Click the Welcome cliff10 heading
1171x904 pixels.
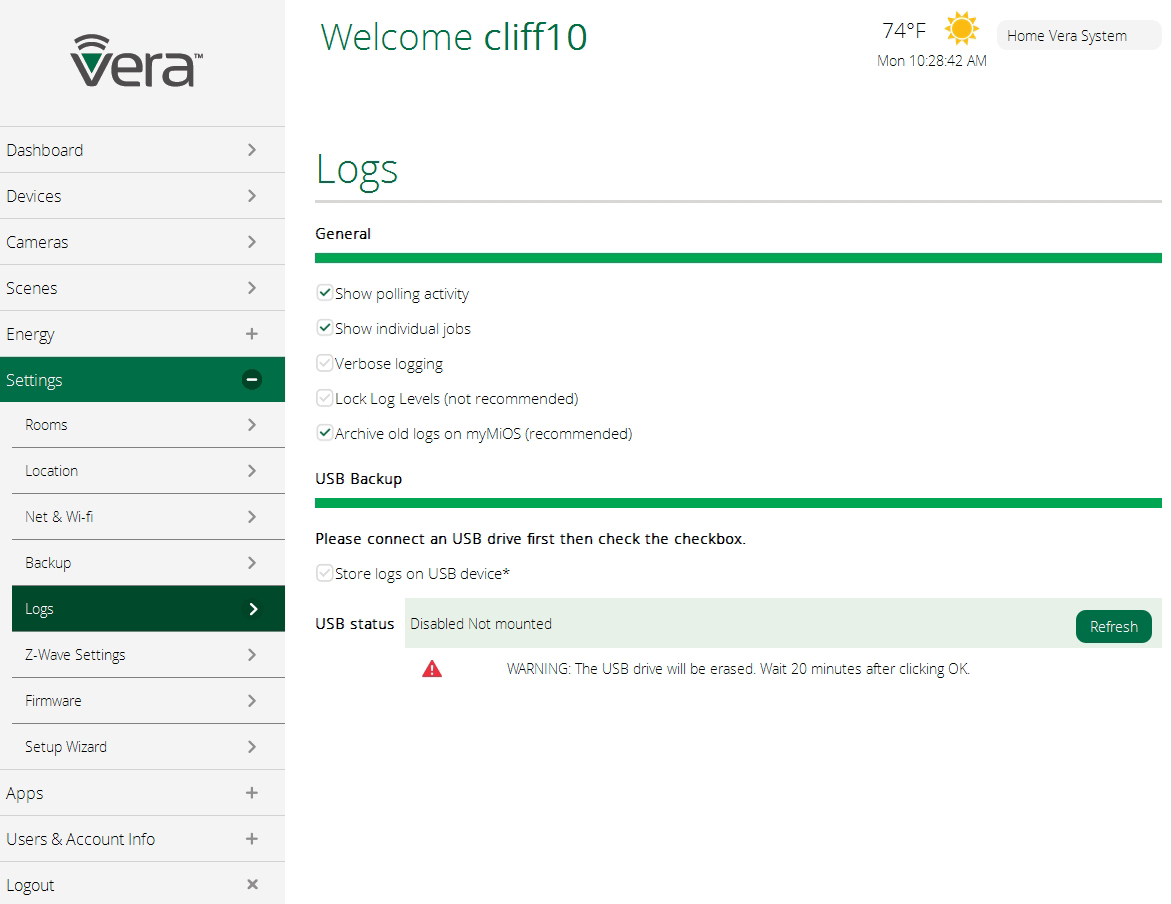click(454, 37)
